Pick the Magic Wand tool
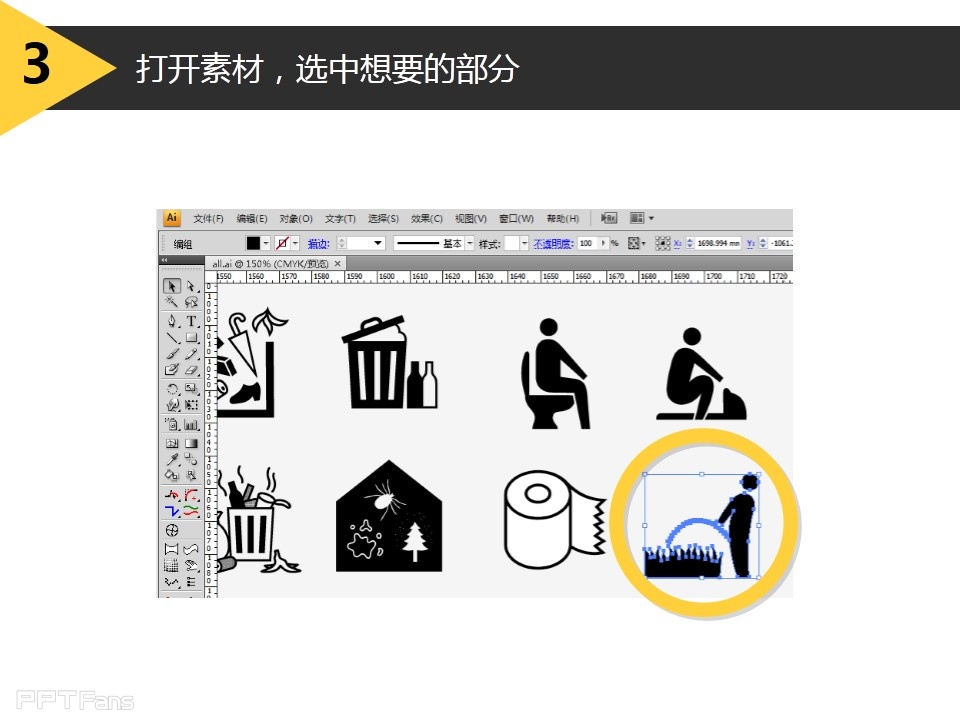Screen dimensions: 960x720 174,303
